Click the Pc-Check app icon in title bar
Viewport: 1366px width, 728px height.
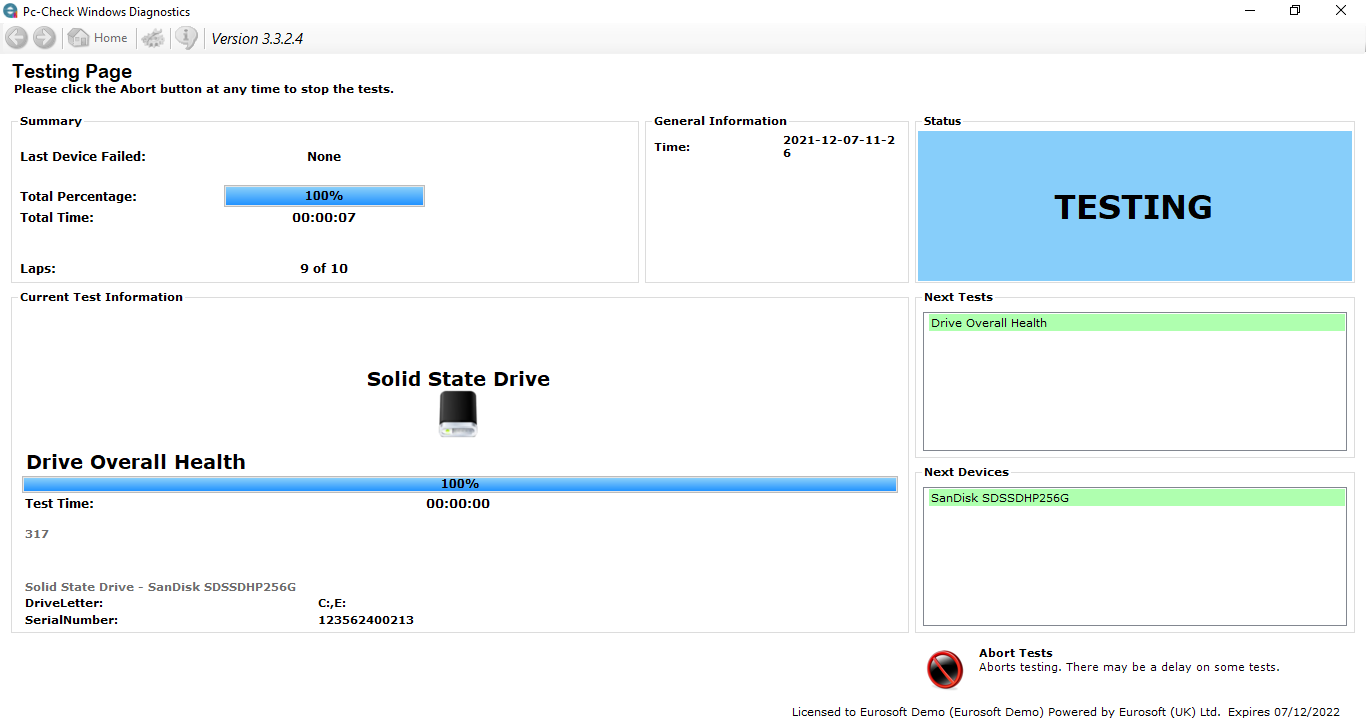[x=11, y=11]
